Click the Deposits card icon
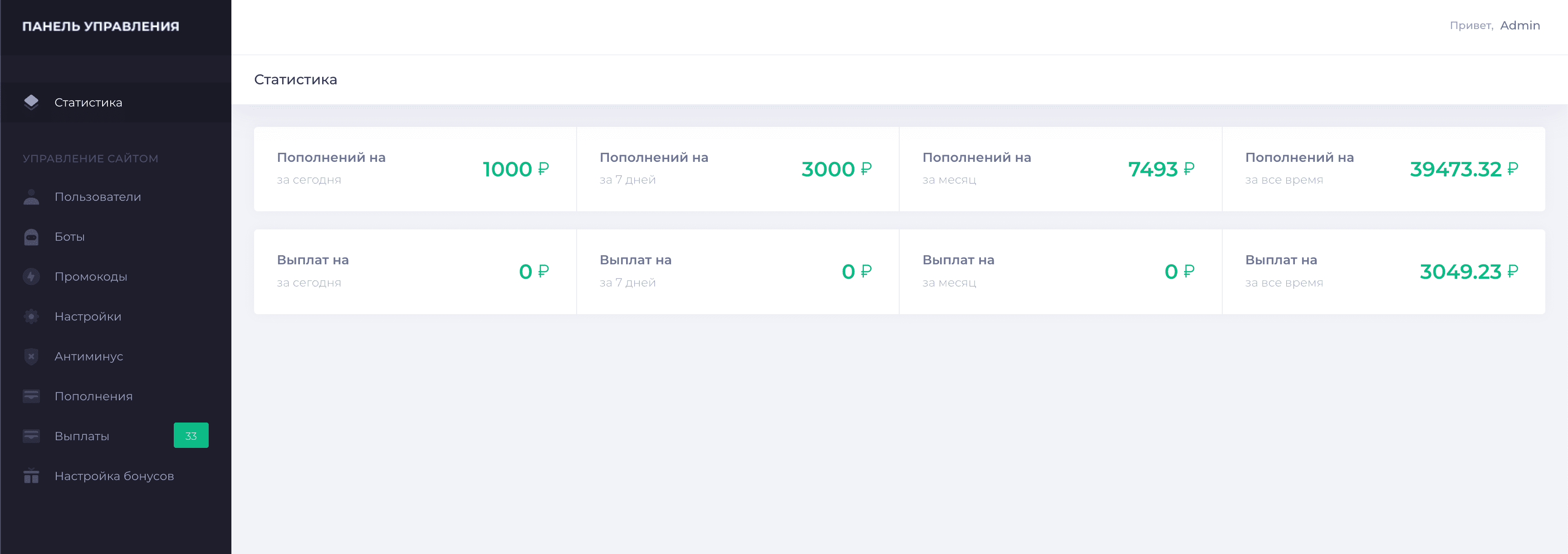 click(31, 397)
